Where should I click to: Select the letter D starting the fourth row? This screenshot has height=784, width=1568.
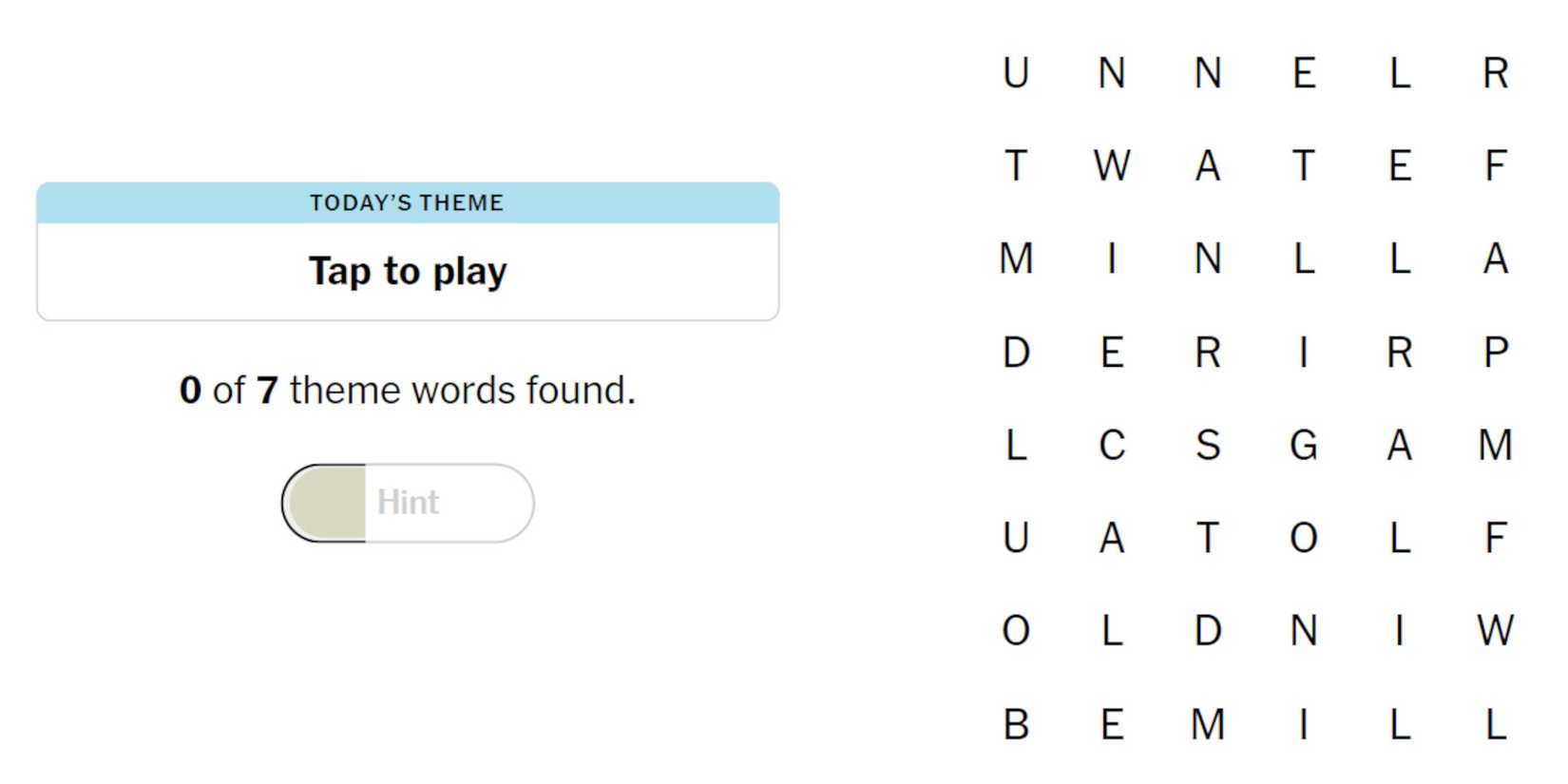click(1015, 354)
